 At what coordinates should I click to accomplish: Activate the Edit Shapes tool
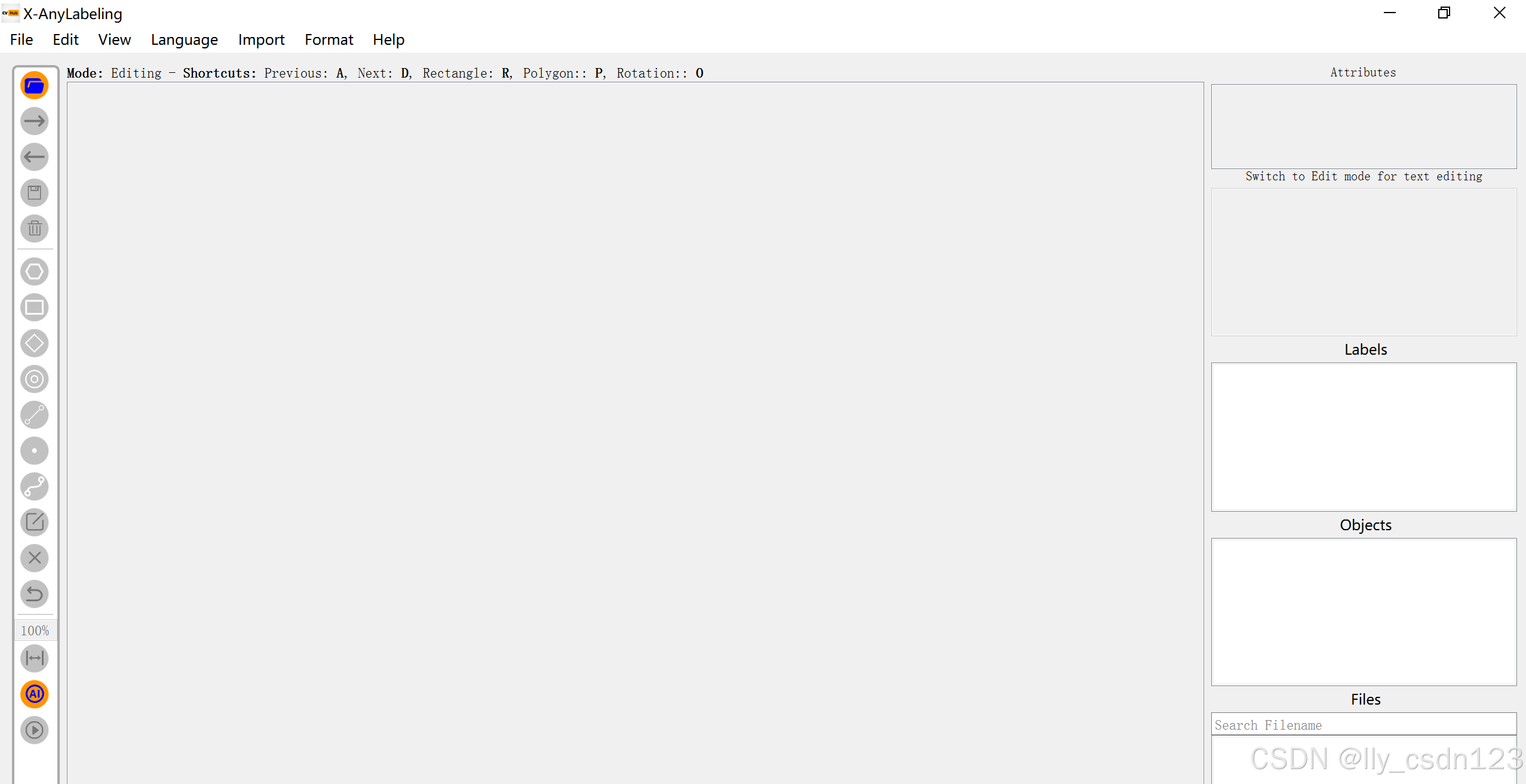pos(35,522)
